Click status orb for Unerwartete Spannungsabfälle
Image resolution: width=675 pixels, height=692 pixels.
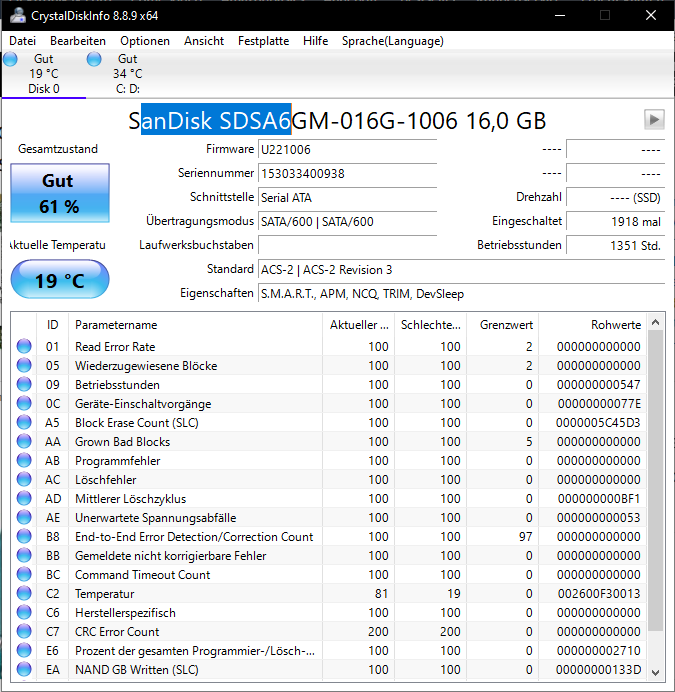click(24, 517)
